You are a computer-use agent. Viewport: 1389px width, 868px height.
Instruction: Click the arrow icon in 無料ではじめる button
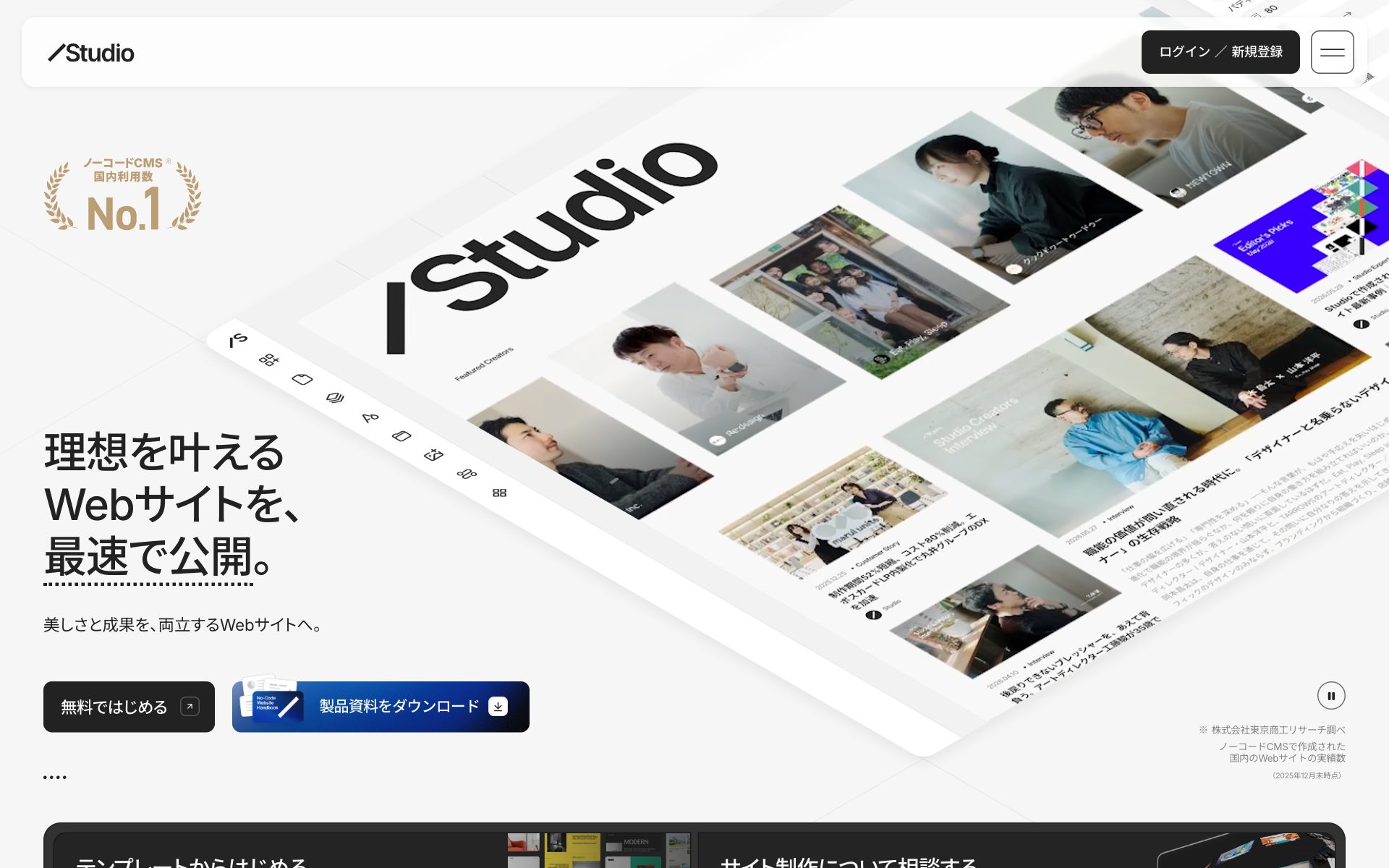pyautogui.click(x=190, y=707)
